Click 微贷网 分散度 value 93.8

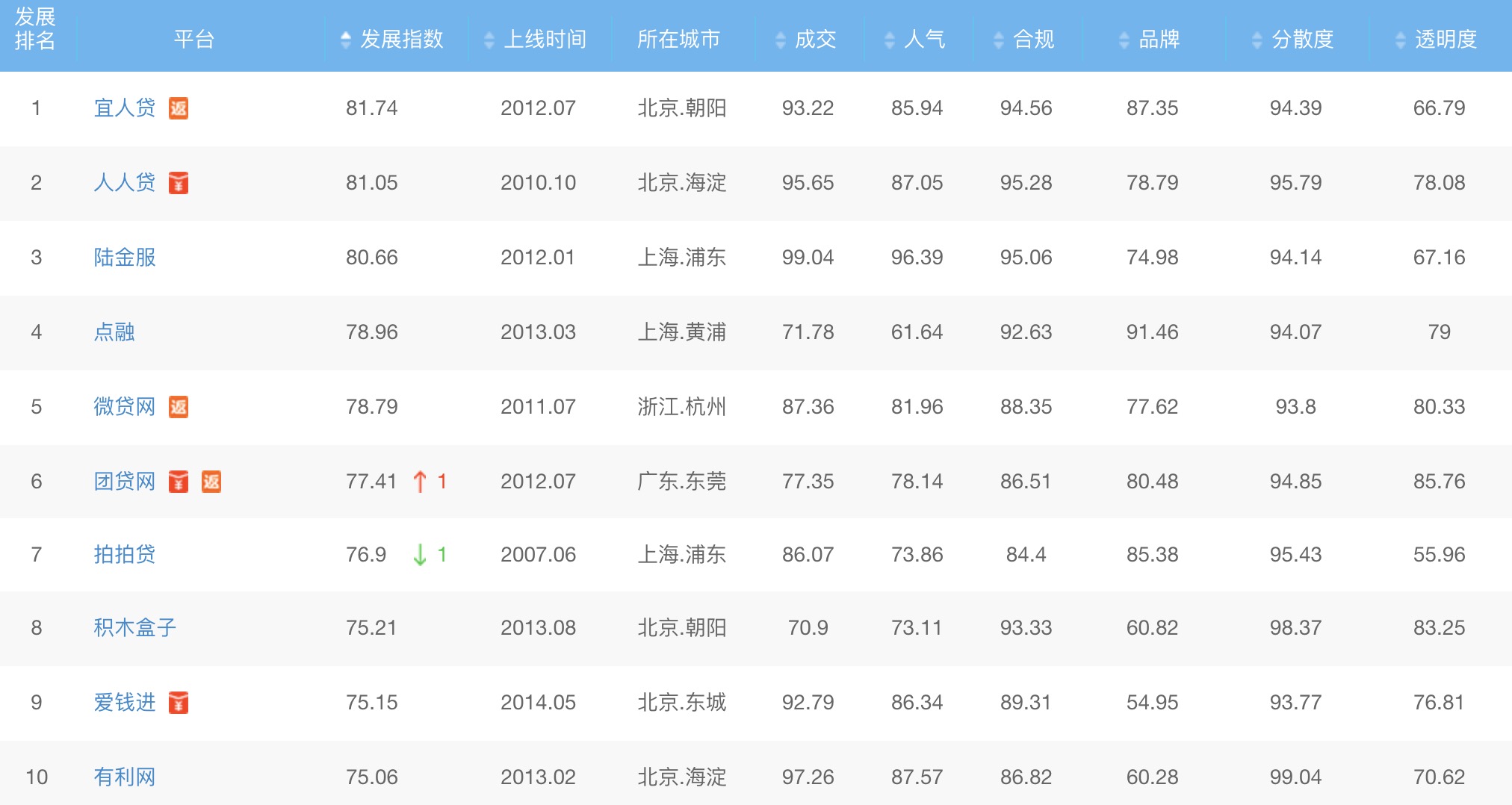(x=1296, y=407)
